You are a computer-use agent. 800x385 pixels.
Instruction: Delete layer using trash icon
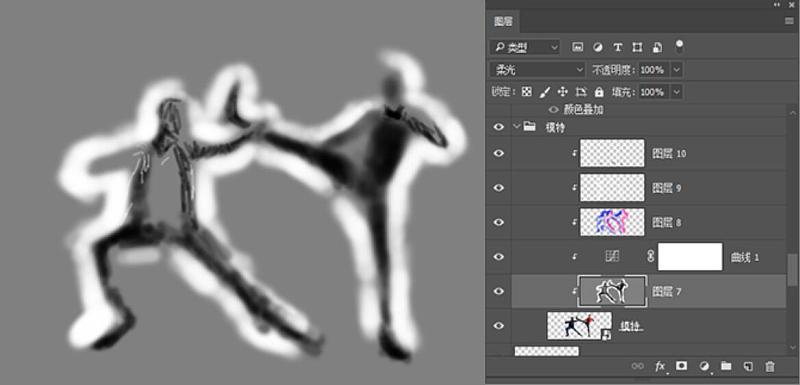pyautogui.click(x=769, y=366)
